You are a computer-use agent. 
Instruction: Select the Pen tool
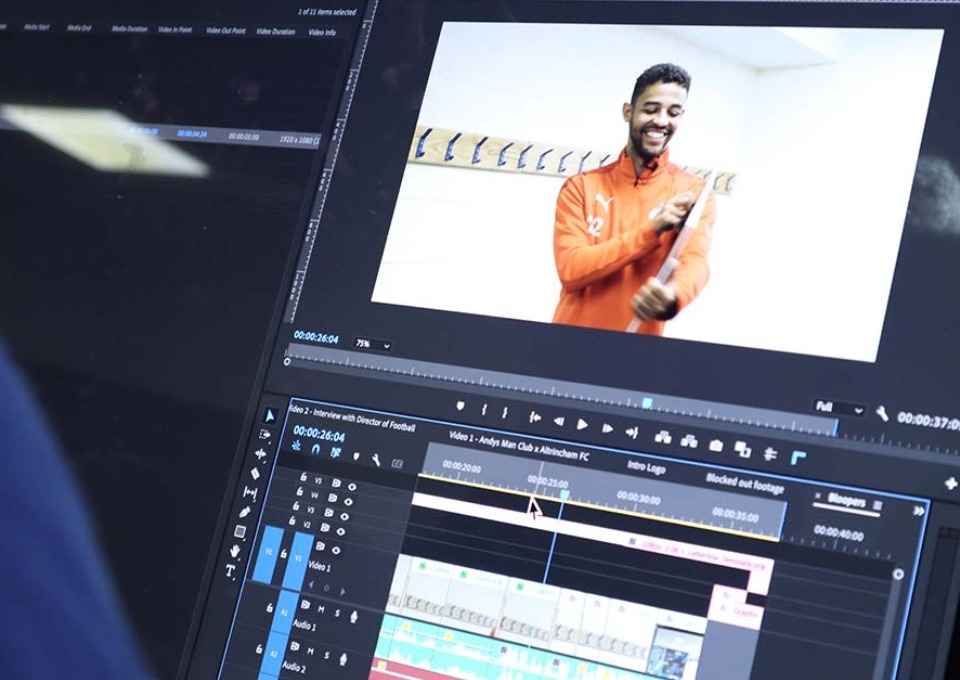(x=246, y=512)
